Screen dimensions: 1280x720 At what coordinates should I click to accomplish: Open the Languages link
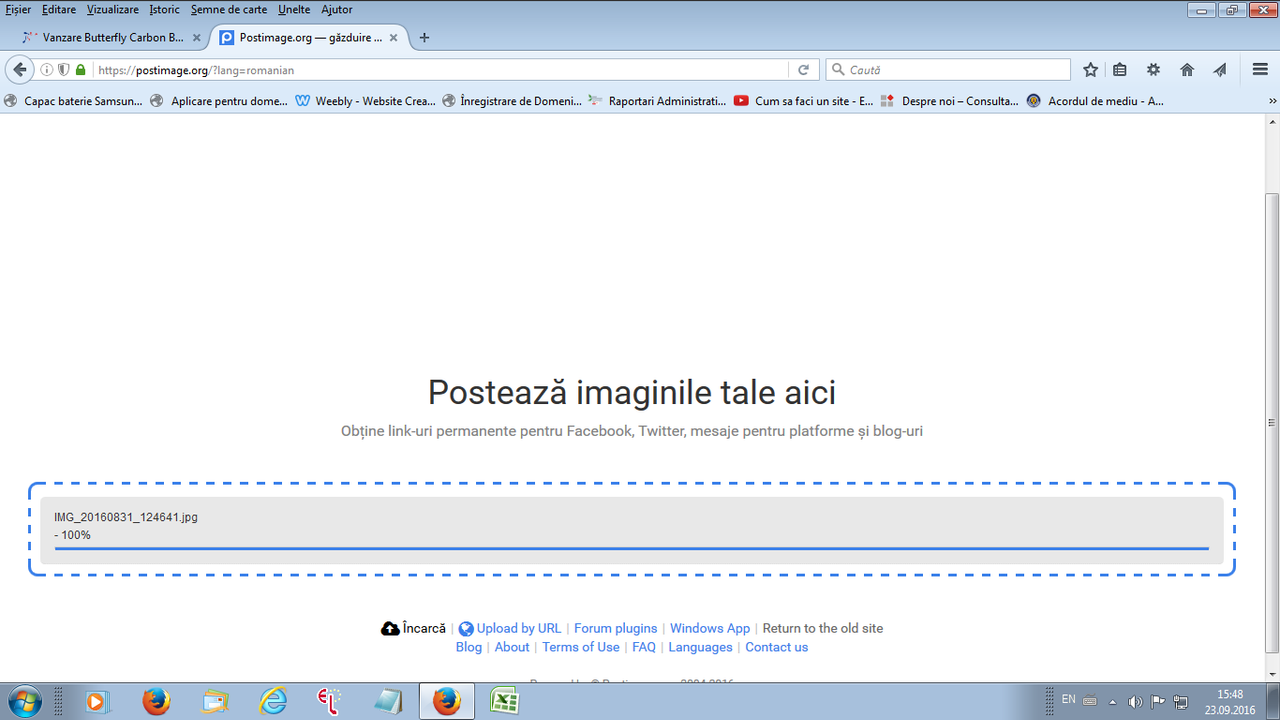(x=700, y=647)
